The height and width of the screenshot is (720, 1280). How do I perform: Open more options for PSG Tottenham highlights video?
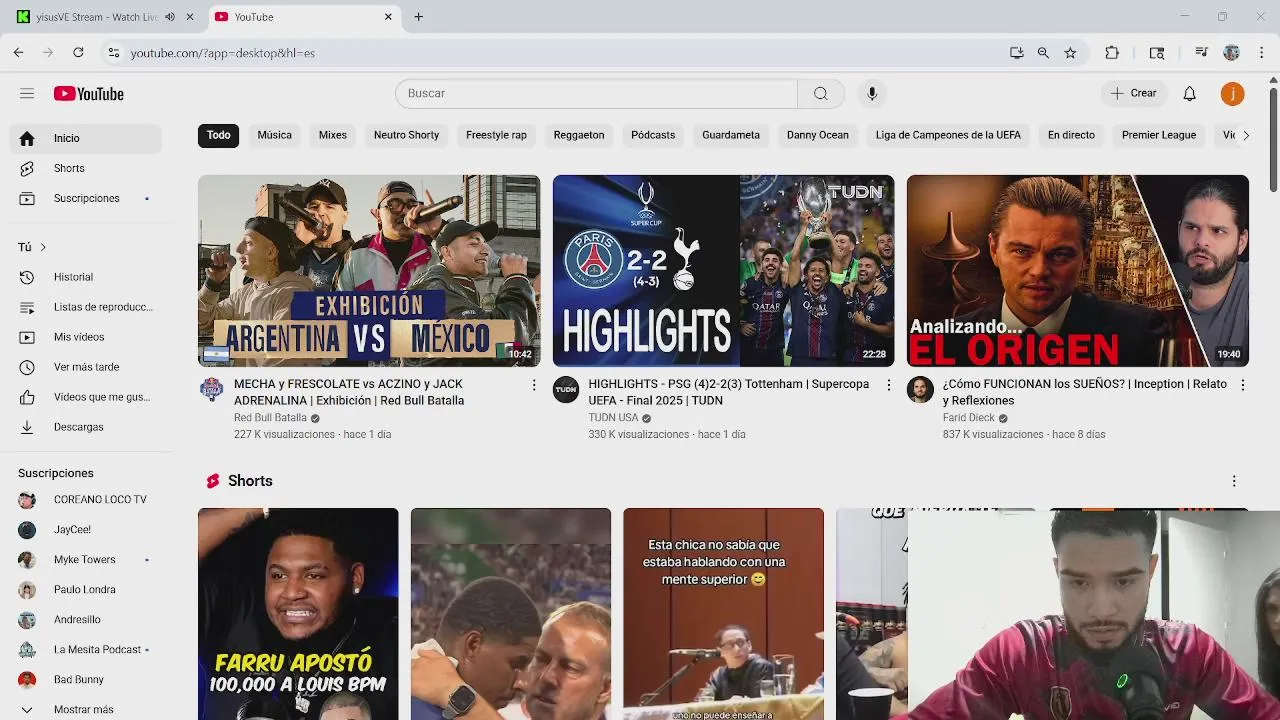(x=888, y=385)
